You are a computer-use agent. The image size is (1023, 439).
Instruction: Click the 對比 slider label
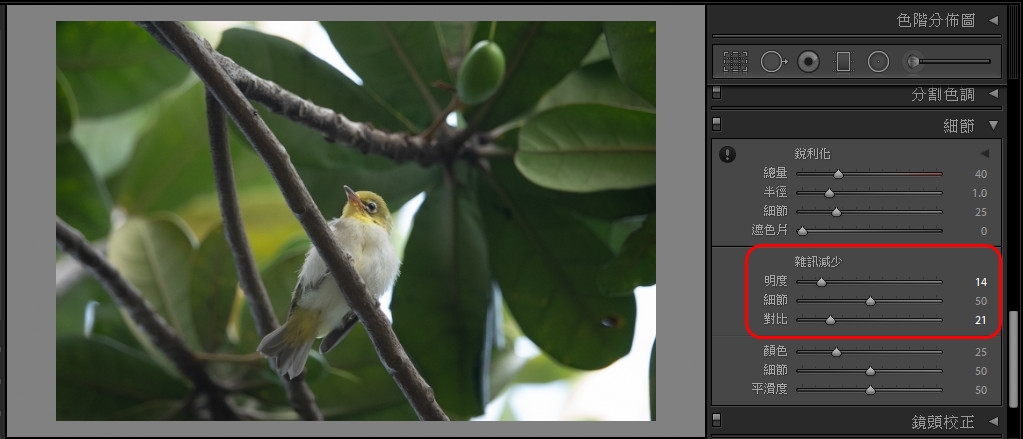pyautogui.click(x=776, y=320)
